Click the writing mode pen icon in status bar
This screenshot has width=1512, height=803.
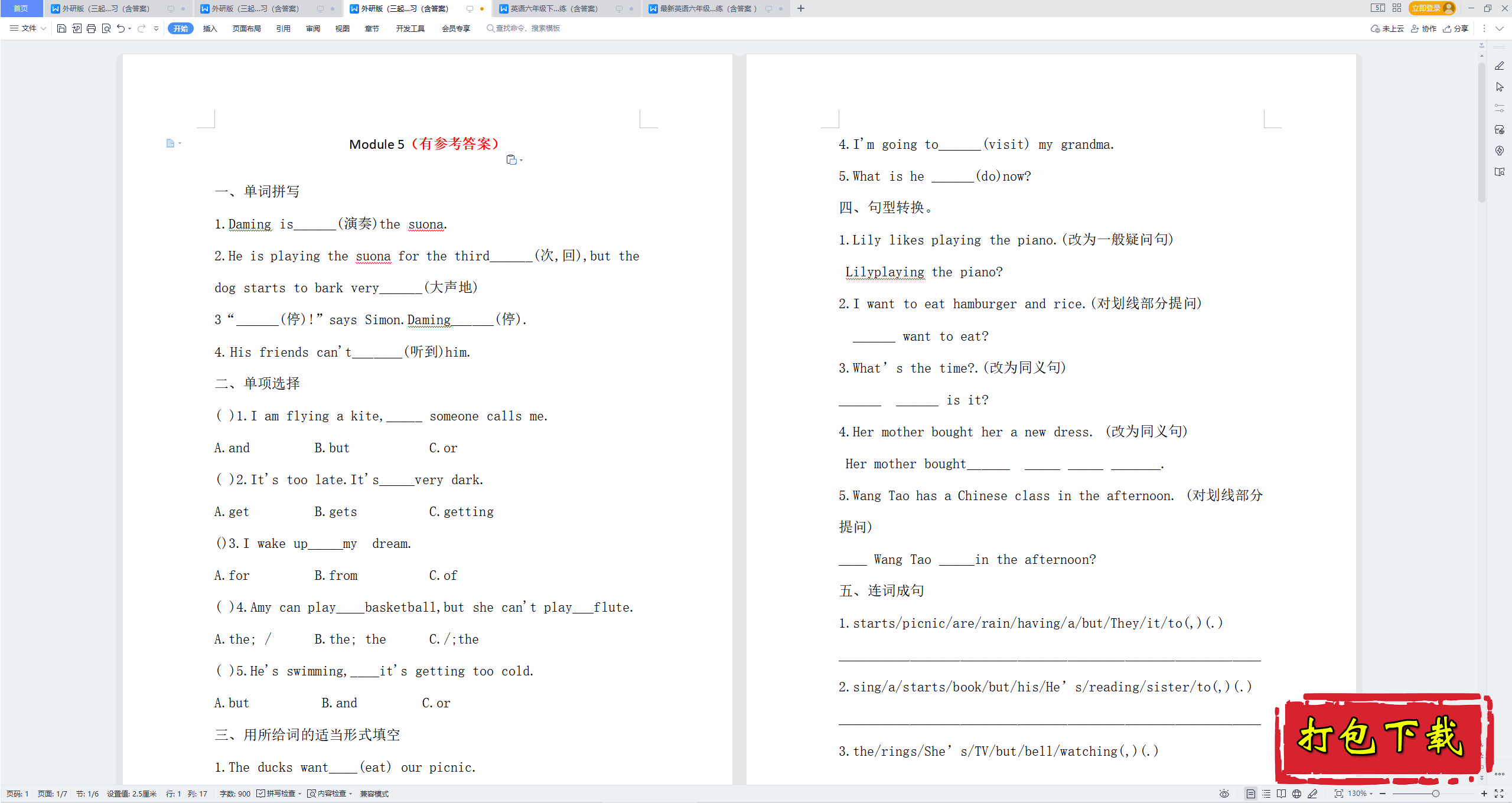pyautogui.click(x=1312, y=794)
